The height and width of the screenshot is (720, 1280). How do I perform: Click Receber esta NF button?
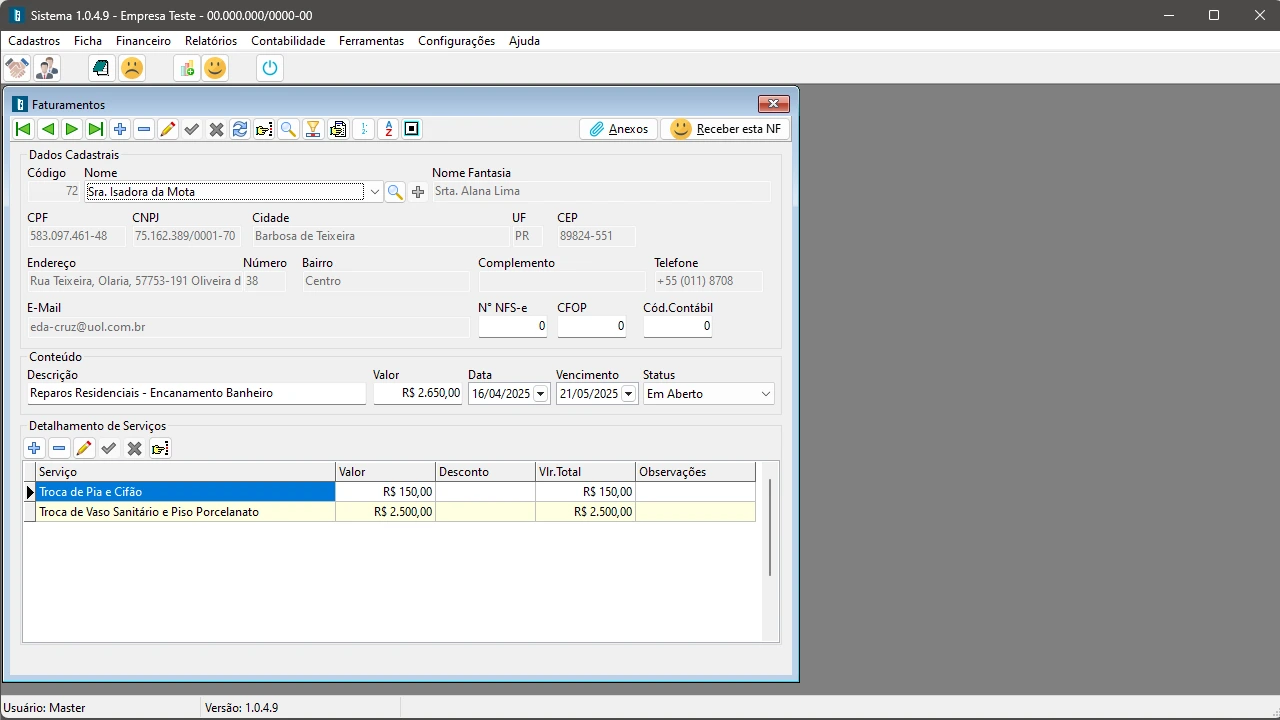tap(725, 129)
